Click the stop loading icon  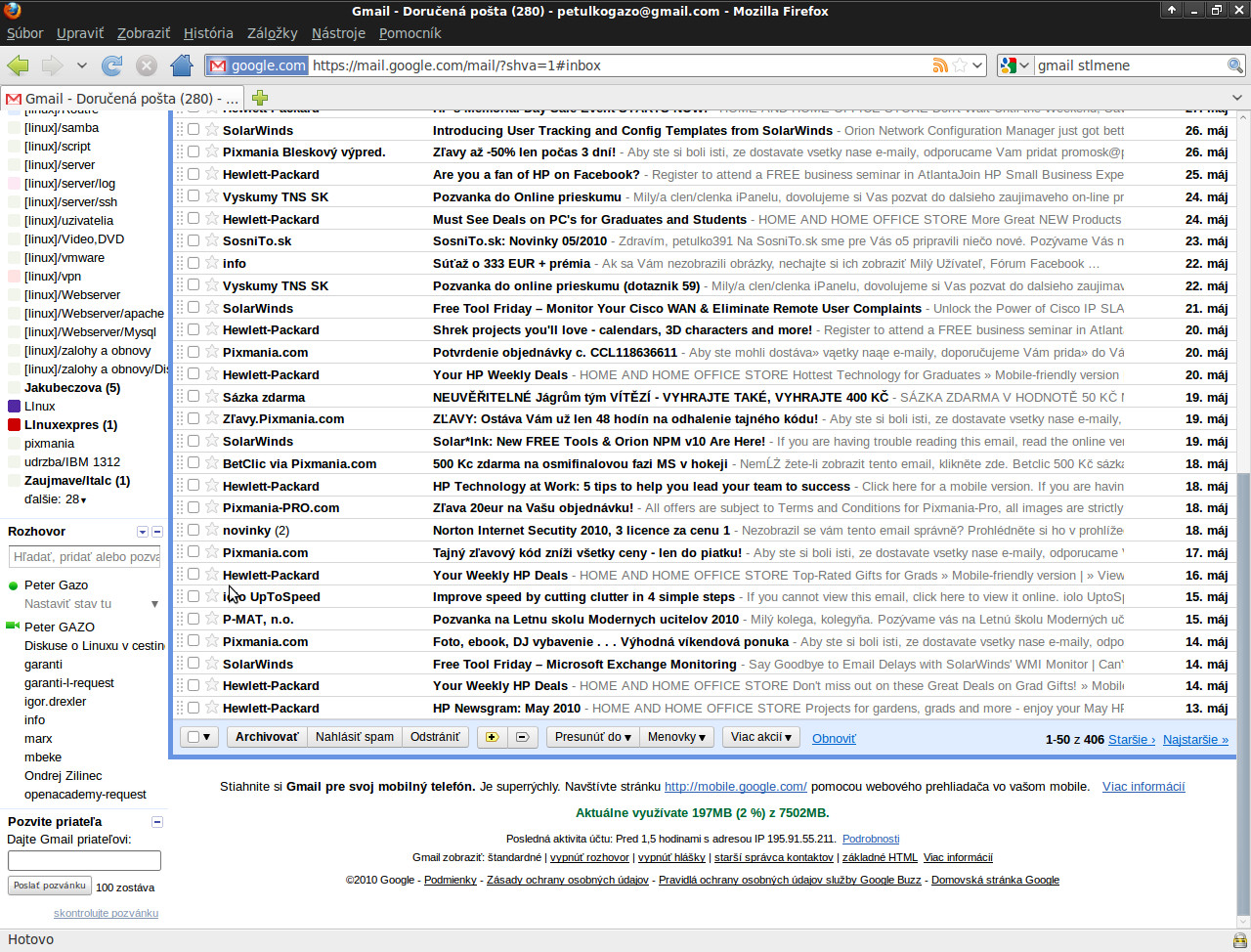point(147,65)
